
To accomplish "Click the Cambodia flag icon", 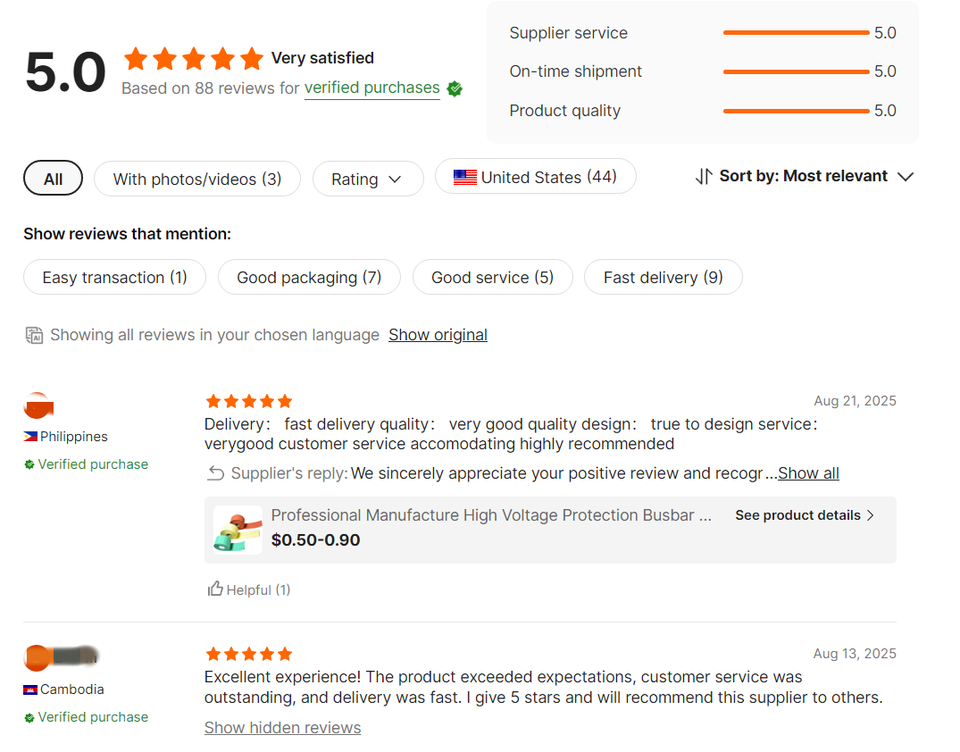I will pos(31,690).
